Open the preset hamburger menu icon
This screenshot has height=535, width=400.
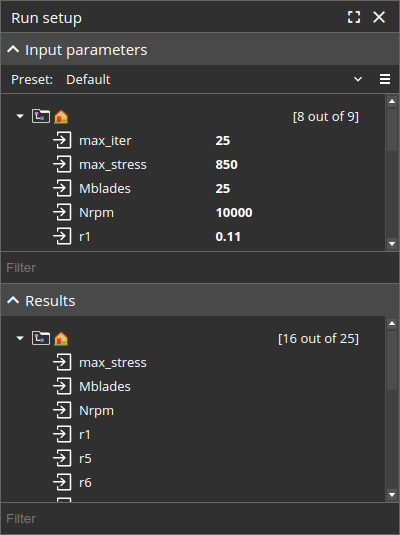[x=385, y=79]
